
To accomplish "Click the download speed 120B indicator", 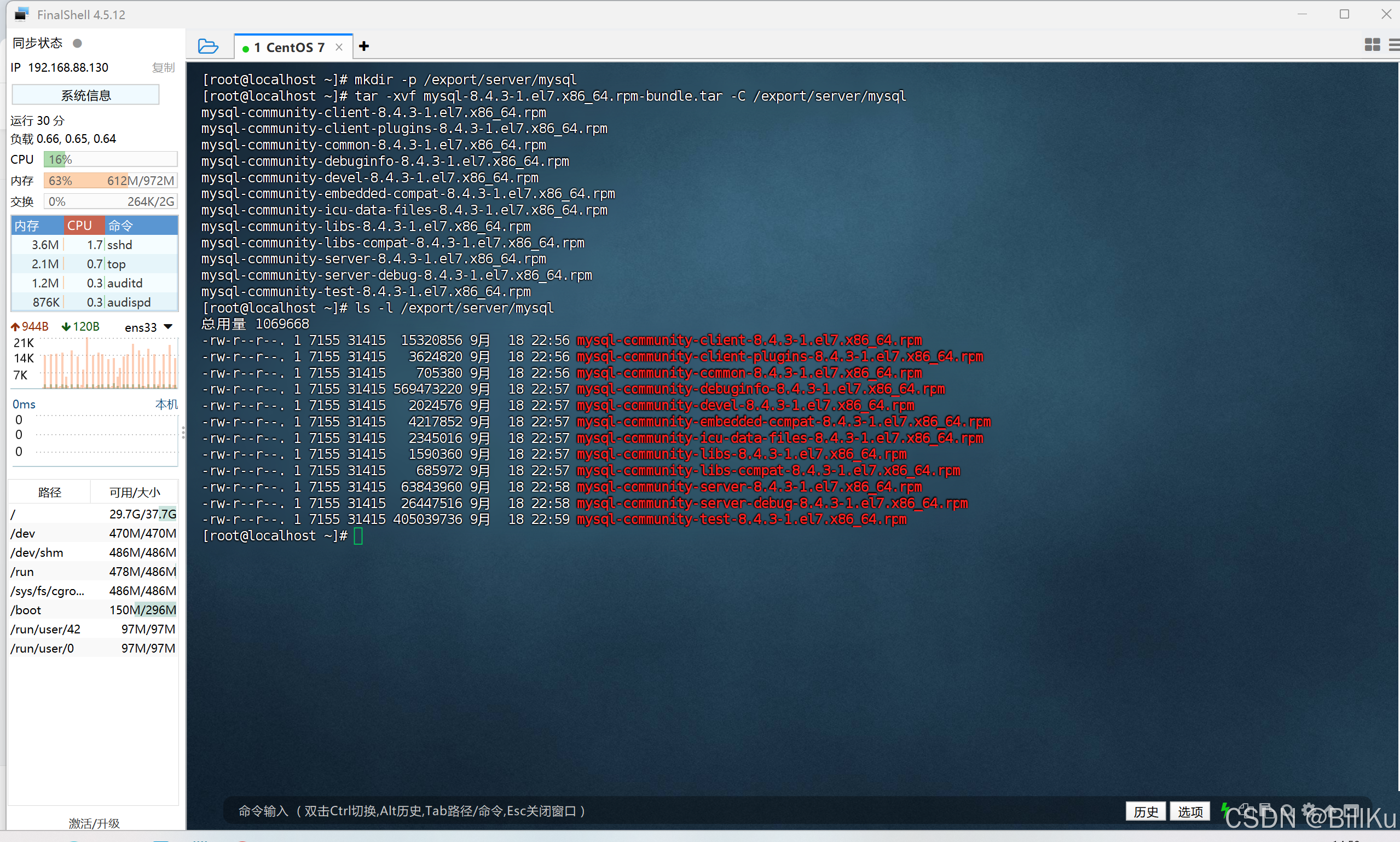I will [x=80, y=327].
